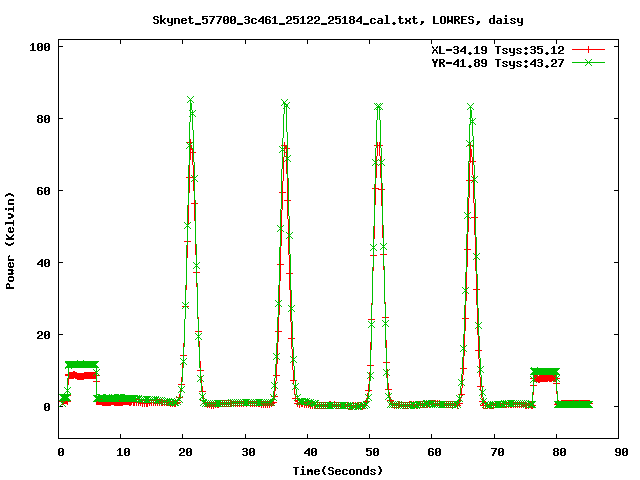Viewport: 640px width, 480px height.
Task: Click y-axis tick label 100
Action: point(40,47)
